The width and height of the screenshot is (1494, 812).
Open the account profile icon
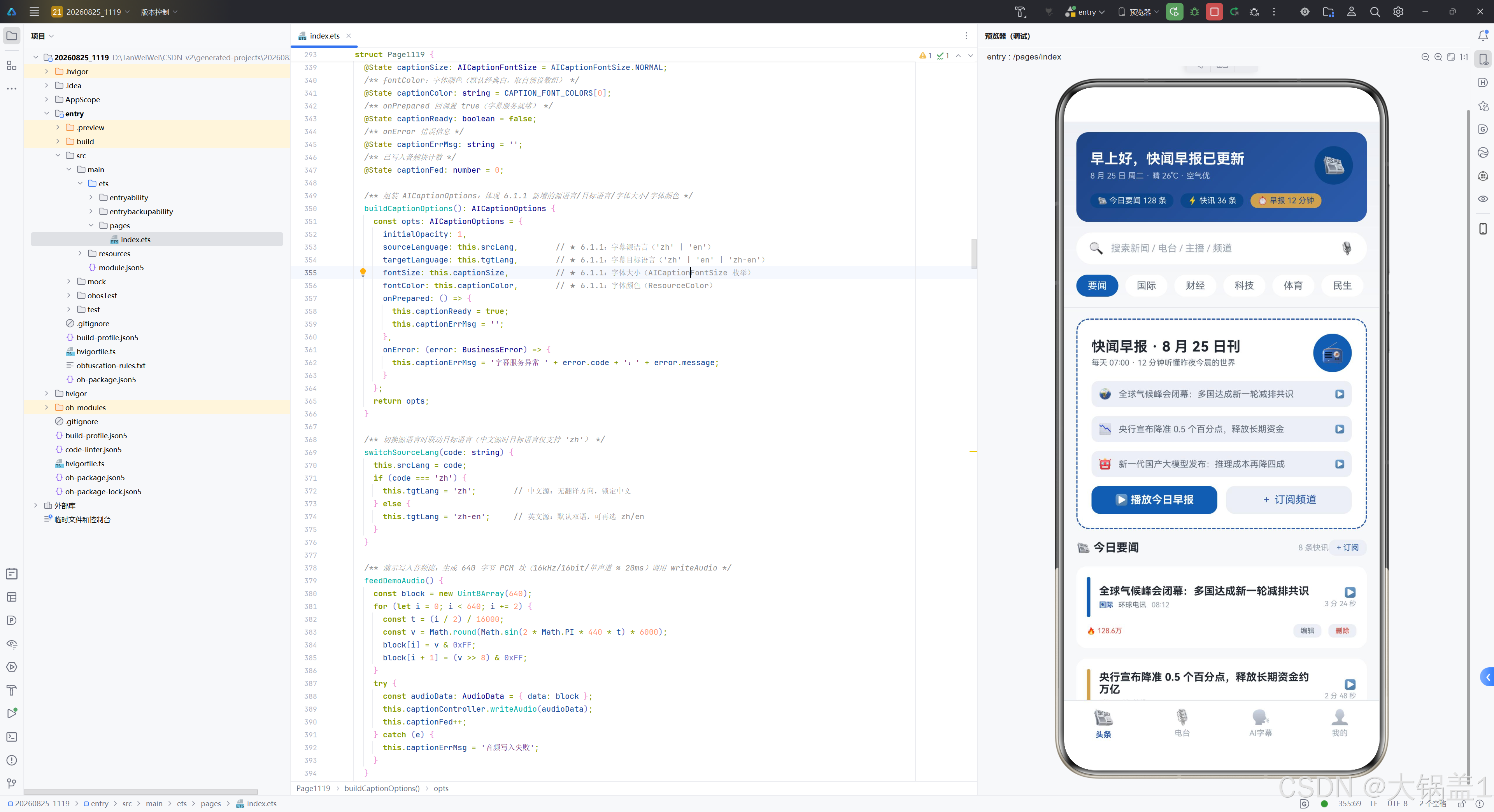point(1351,12)
